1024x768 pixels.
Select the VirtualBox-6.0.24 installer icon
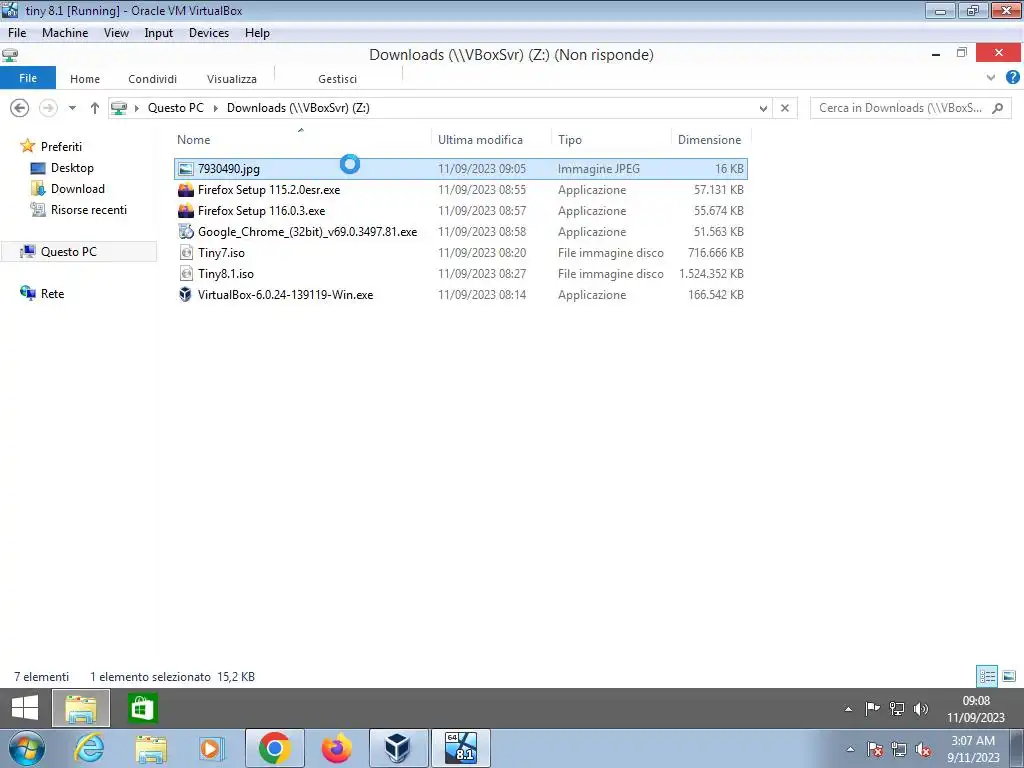click(186, 295)
